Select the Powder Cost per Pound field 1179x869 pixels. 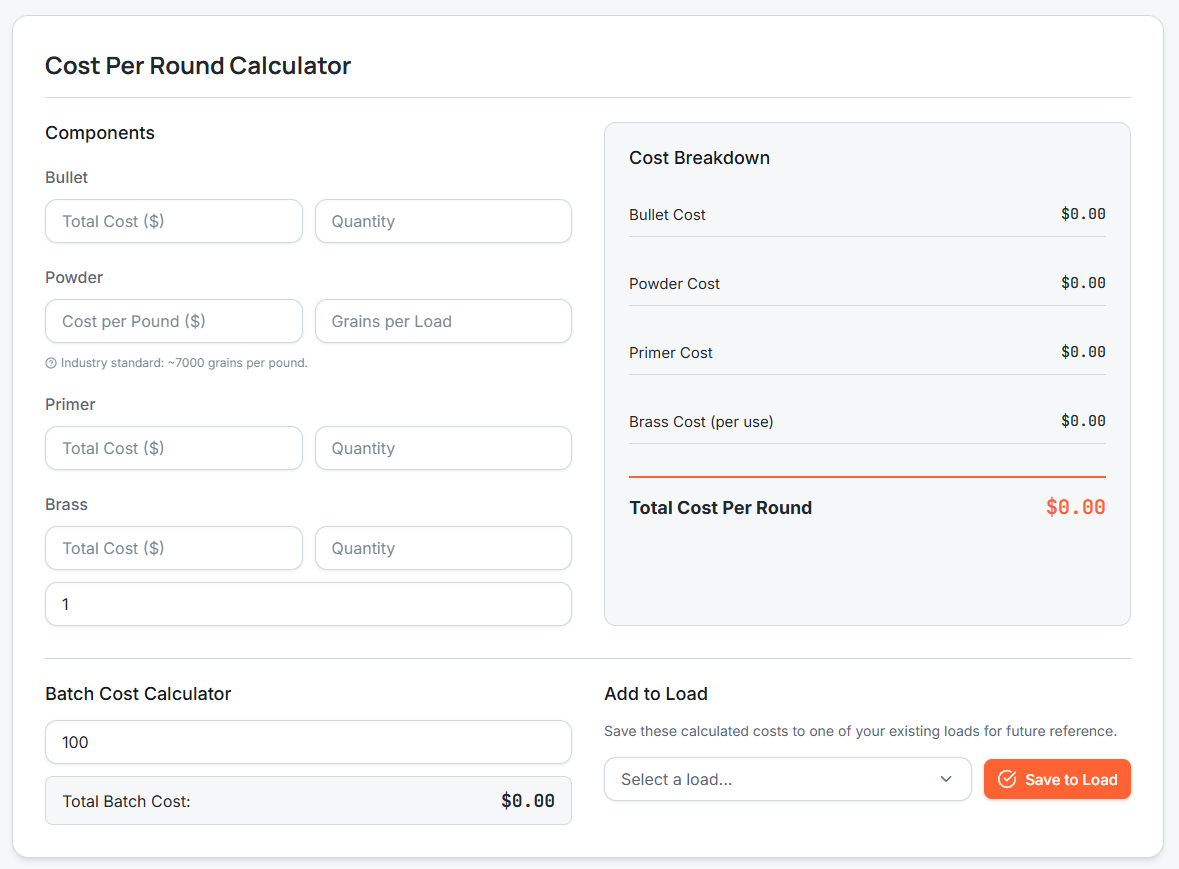coord(173,321)
